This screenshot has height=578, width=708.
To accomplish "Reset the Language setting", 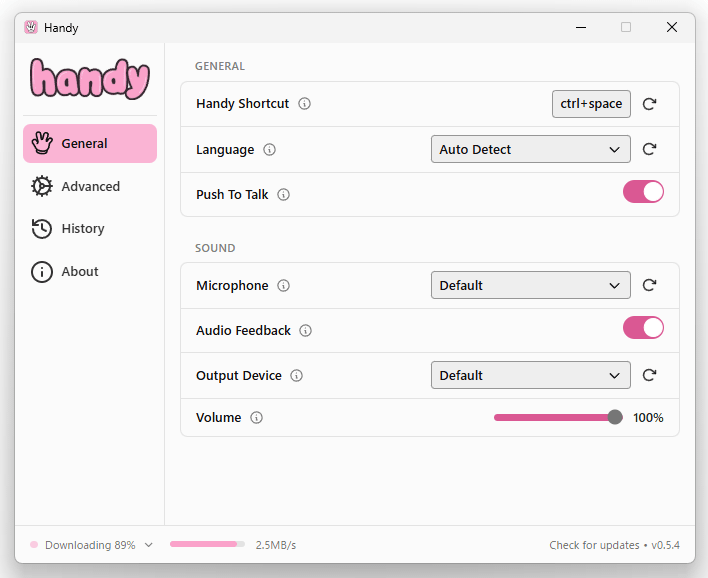I will click(649, 149).
